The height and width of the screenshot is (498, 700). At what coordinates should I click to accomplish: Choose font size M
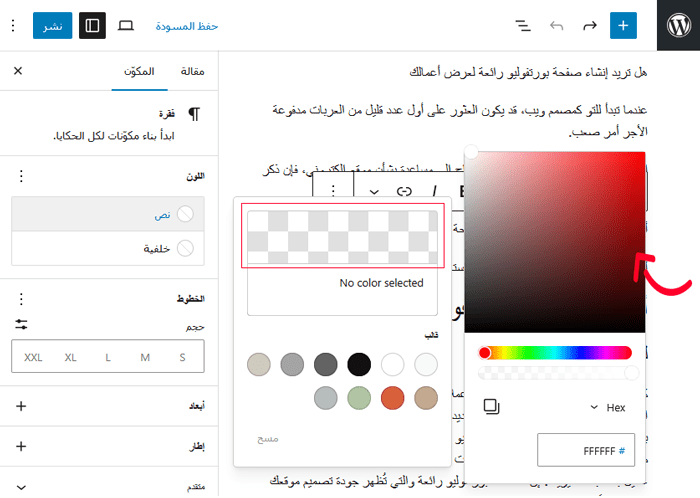[x=145, y=357]
